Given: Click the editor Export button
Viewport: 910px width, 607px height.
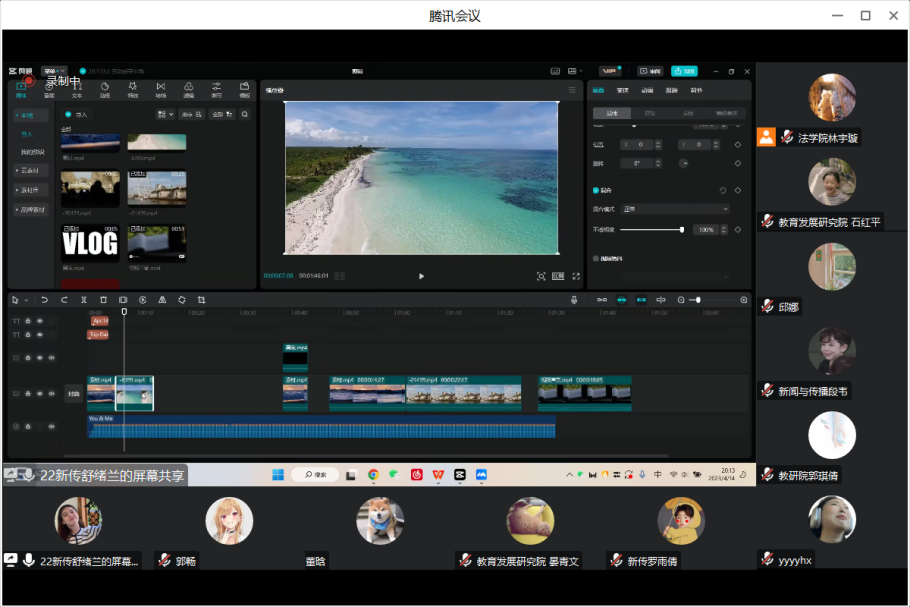Looking at the screenshot, I should point(684,71).
